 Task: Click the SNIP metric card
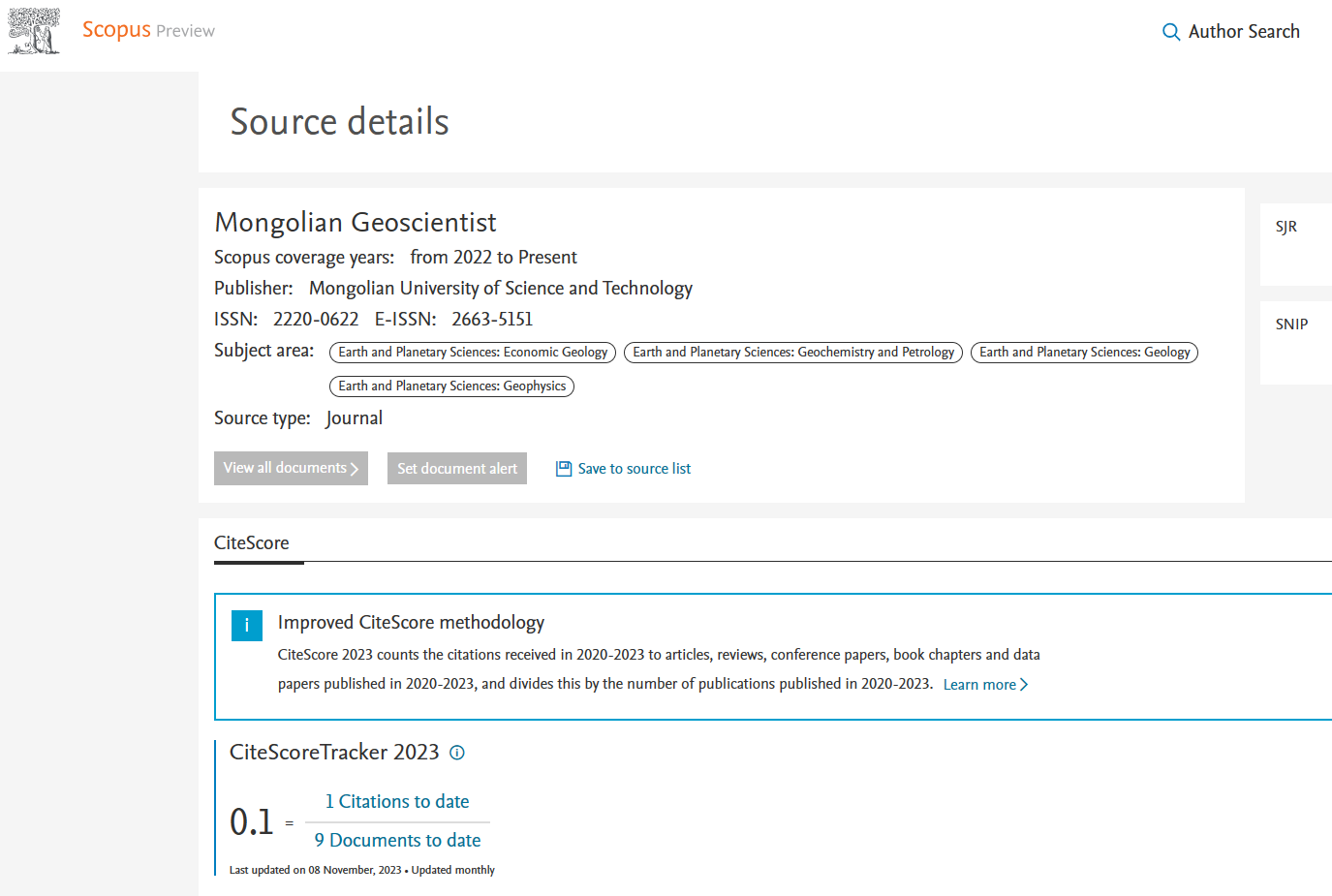pos(1296,343)
